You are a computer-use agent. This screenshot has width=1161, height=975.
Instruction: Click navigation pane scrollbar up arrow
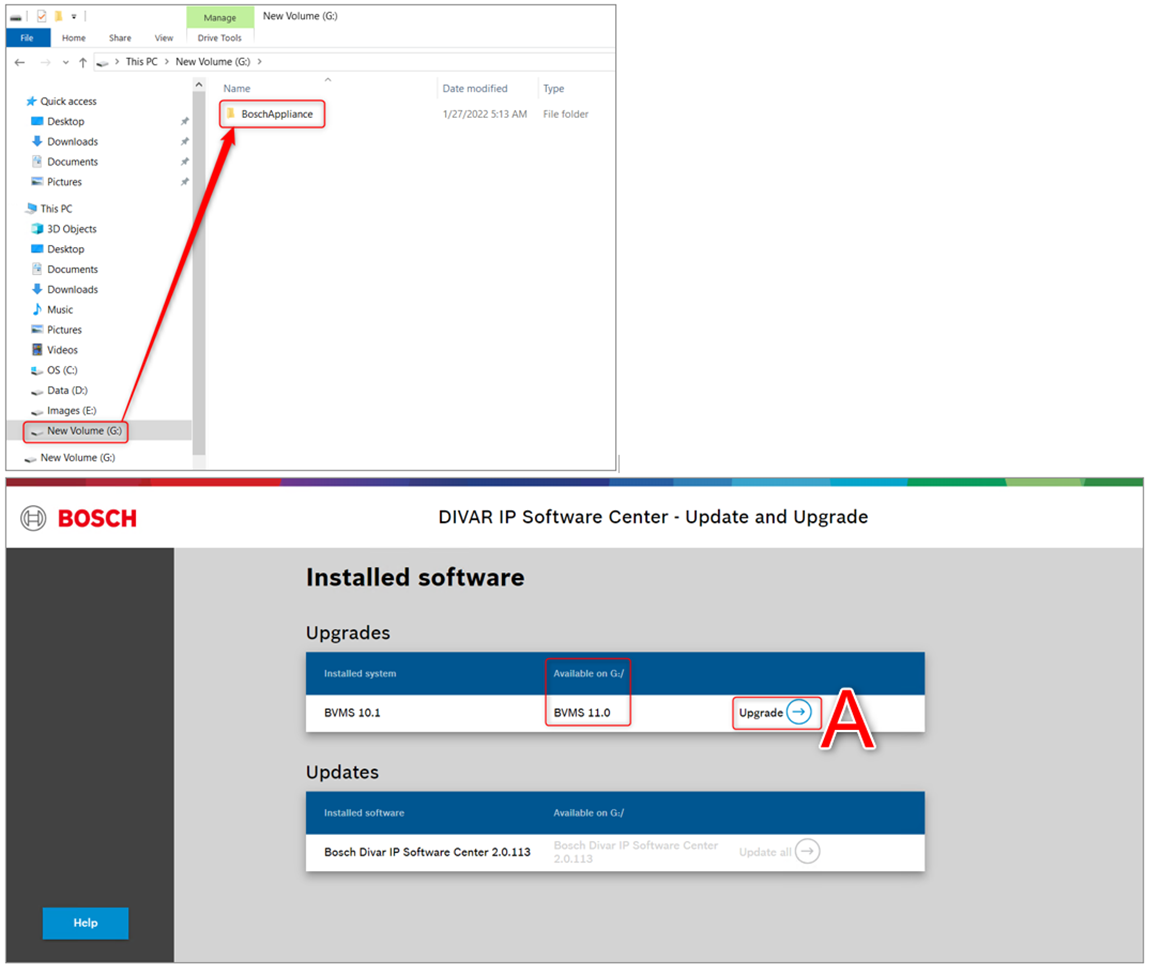[198, 85]
